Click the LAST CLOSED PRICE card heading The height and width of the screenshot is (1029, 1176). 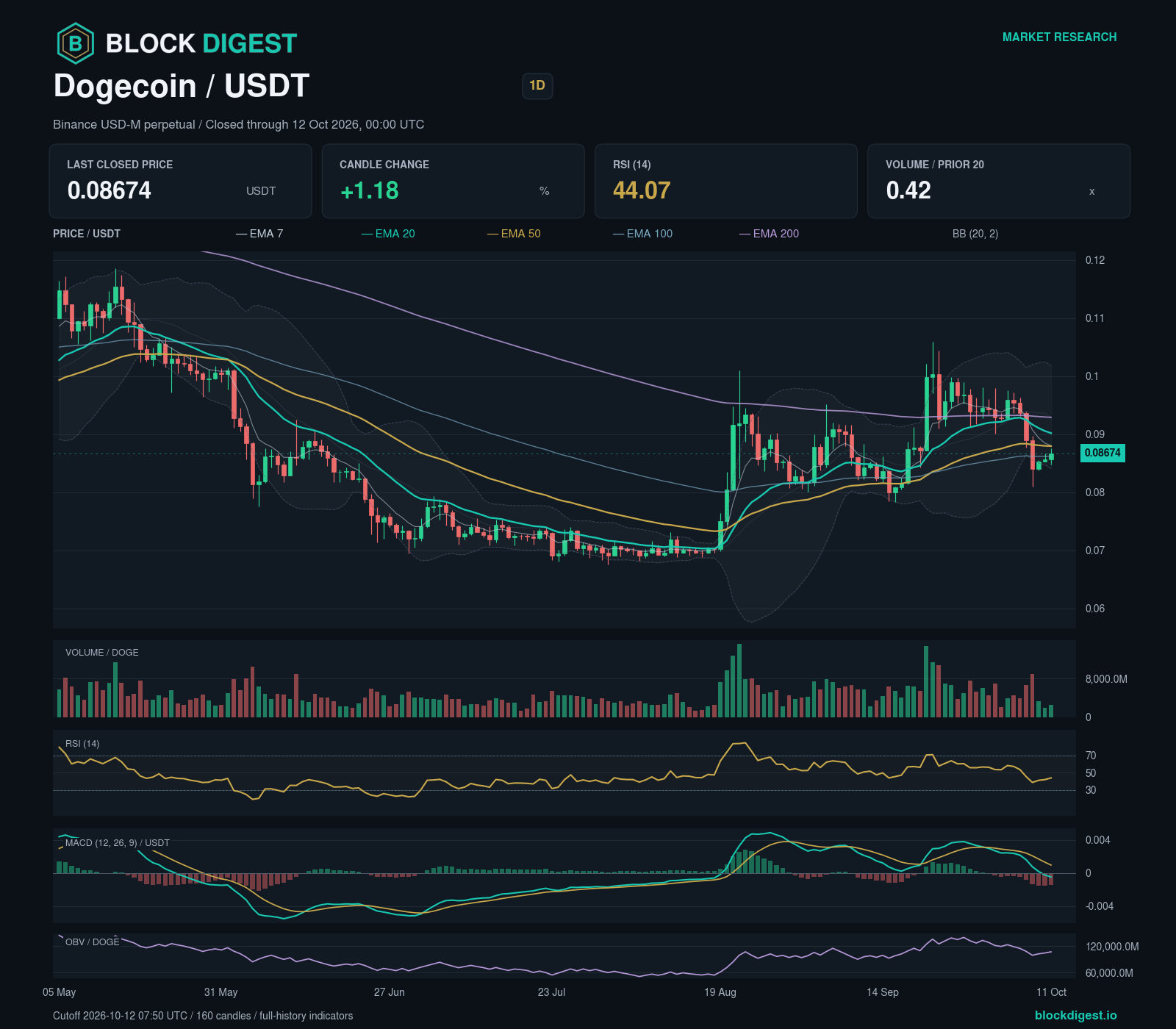(x=120, y=165)
